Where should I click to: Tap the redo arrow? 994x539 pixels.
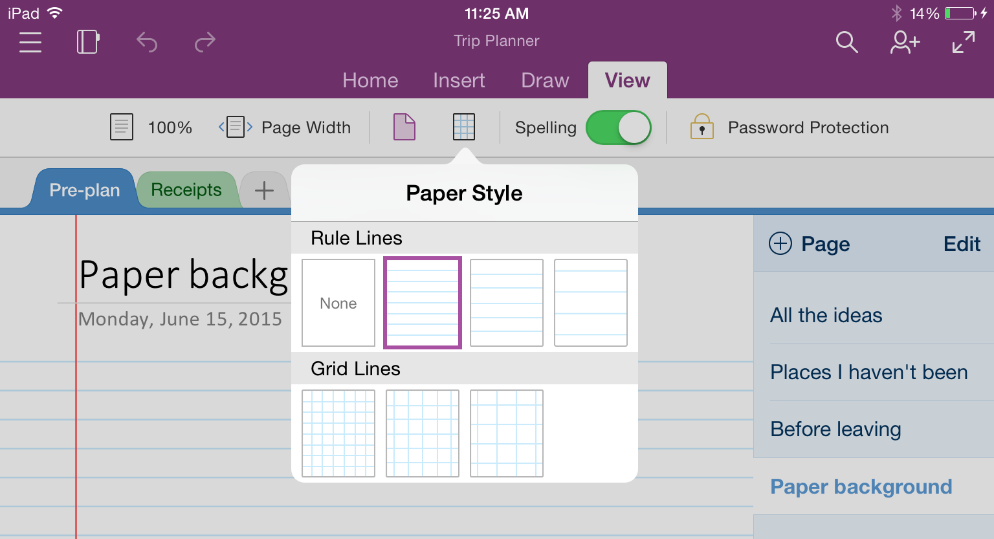[205, 42]
